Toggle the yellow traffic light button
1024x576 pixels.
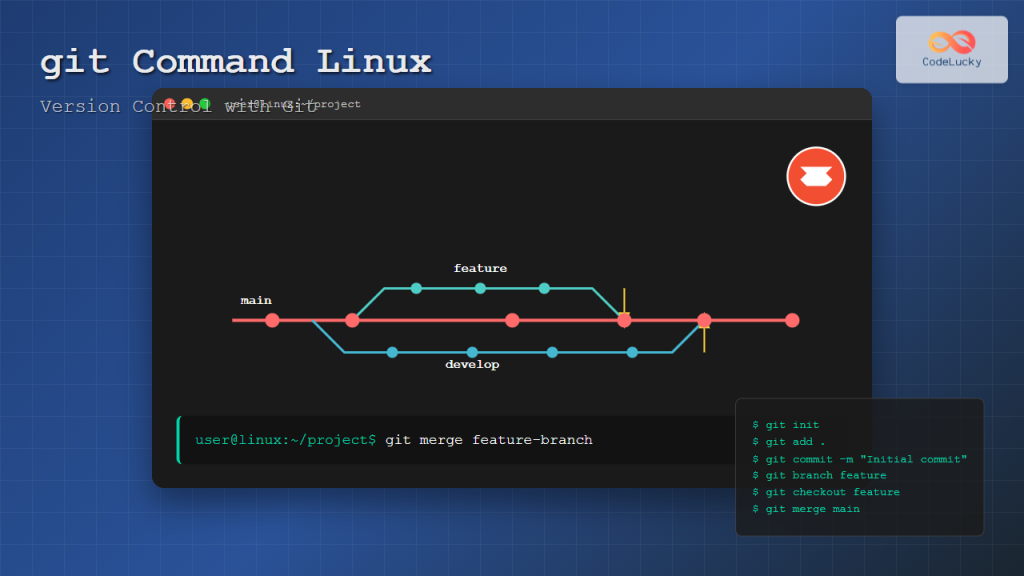point(186,103)
